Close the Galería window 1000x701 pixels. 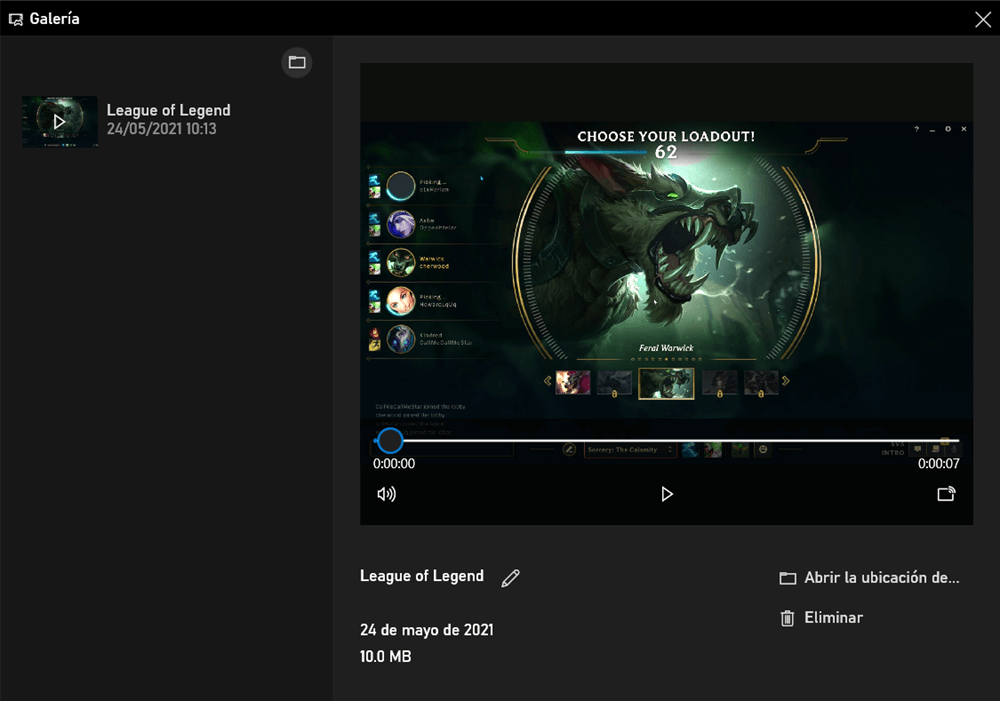(983, 19)
